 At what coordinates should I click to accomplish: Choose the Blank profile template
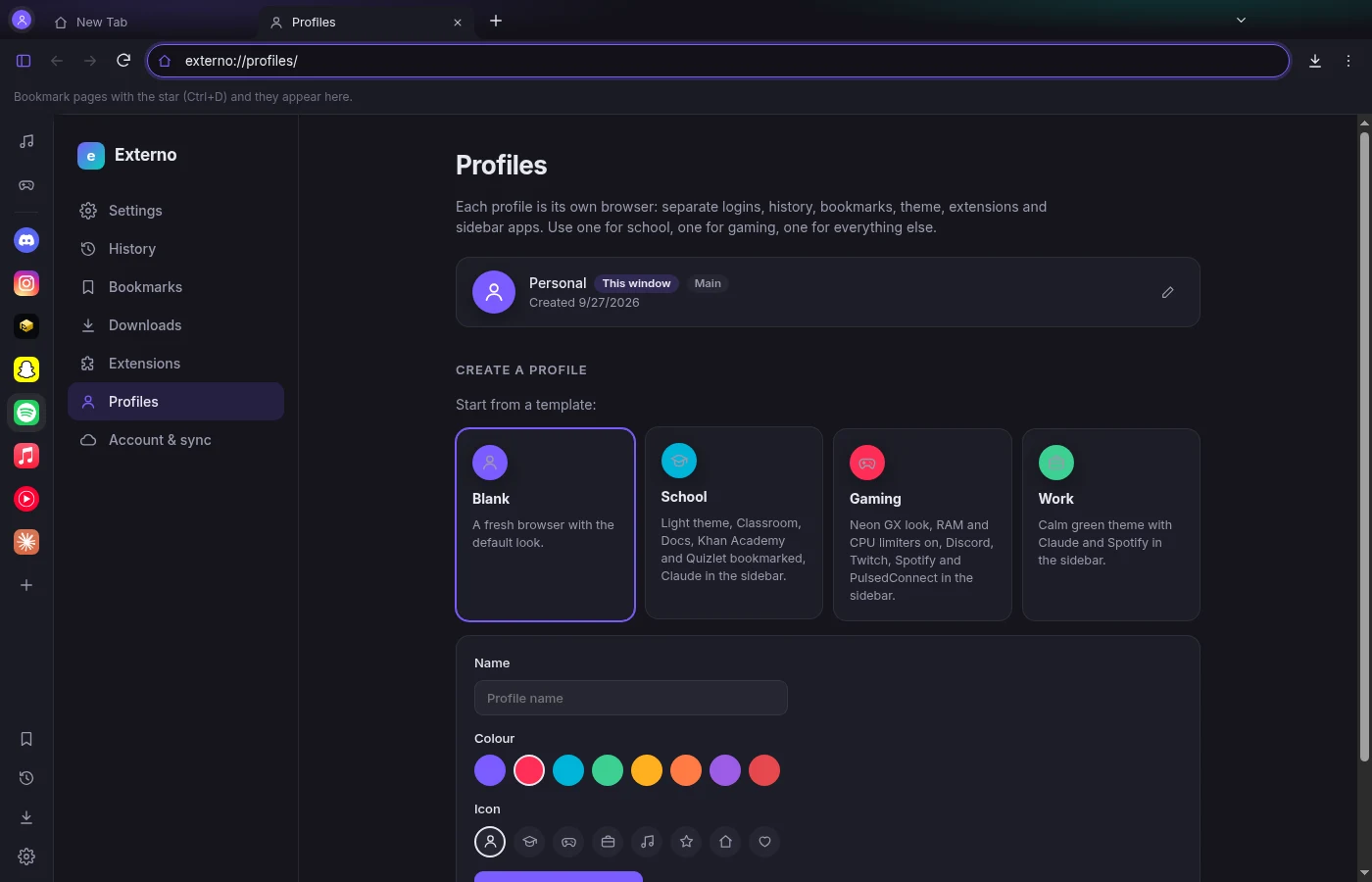(546, 524)
